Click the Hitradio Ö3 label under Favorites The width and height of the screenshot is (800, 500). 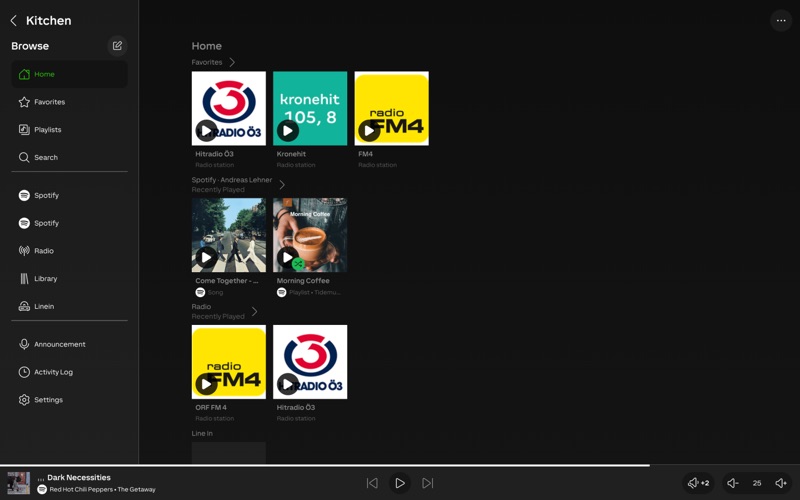point(214,154)
